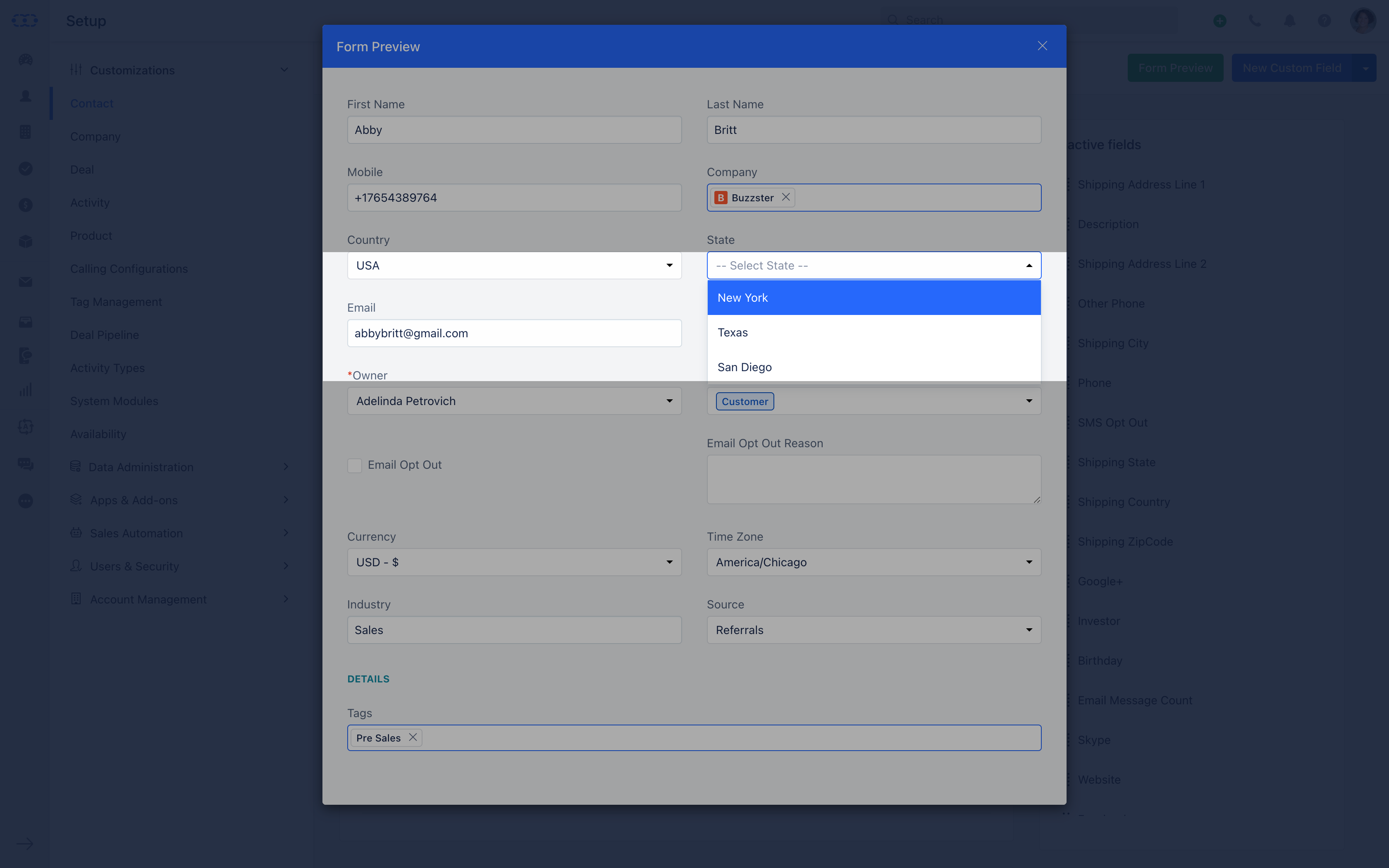The height and width of the screenshot is (868, 1389).
Task: Open the Owner dropdown Adelinda Petrovich
Action: 514,401
